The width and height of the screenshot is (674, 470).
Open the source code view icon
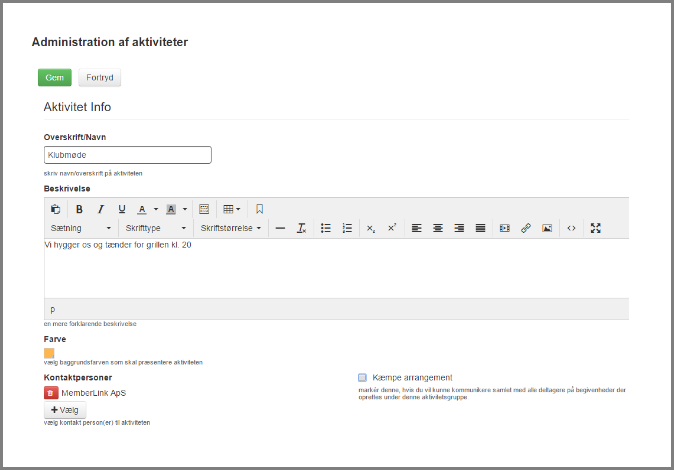[571, 228]
